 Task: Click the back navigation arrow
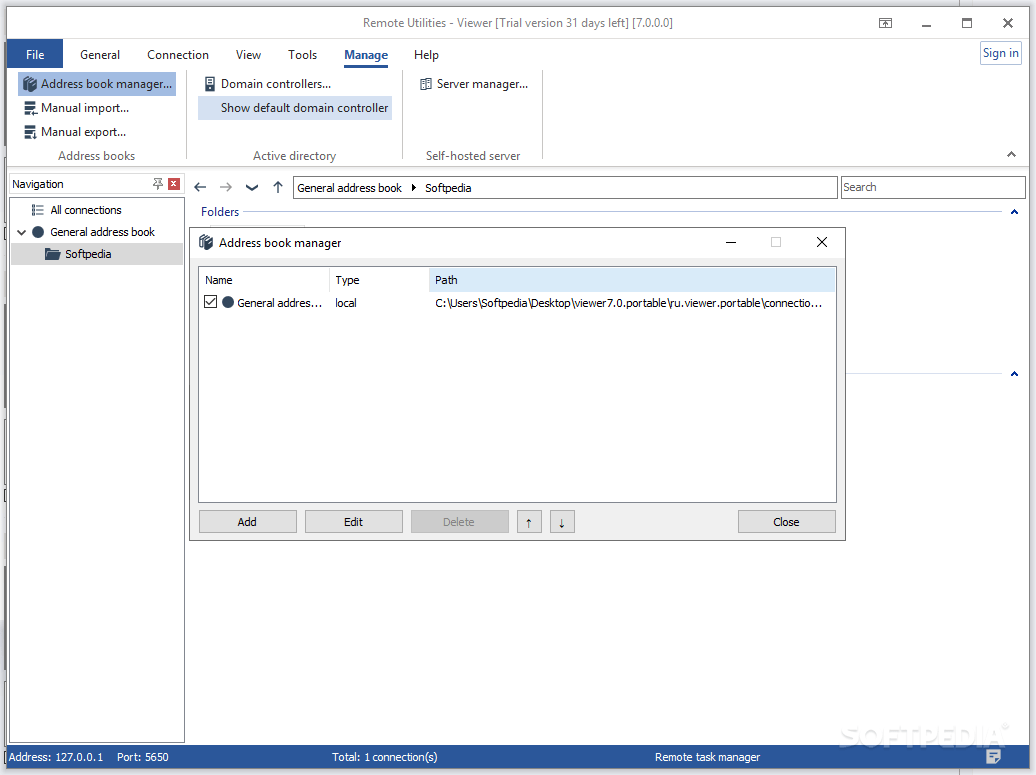199,187
